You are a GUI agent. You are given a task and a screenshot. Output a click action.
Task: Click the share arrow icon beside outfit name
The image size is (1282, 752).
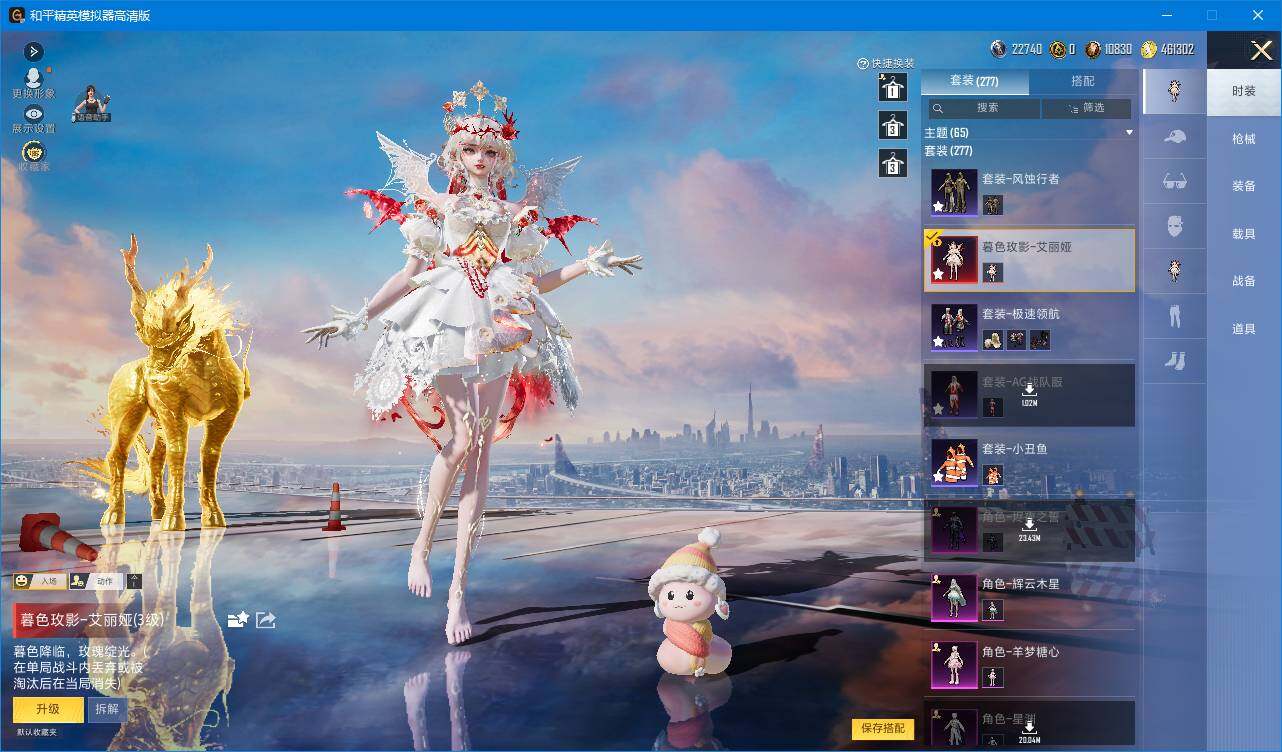tap(266, 620)
